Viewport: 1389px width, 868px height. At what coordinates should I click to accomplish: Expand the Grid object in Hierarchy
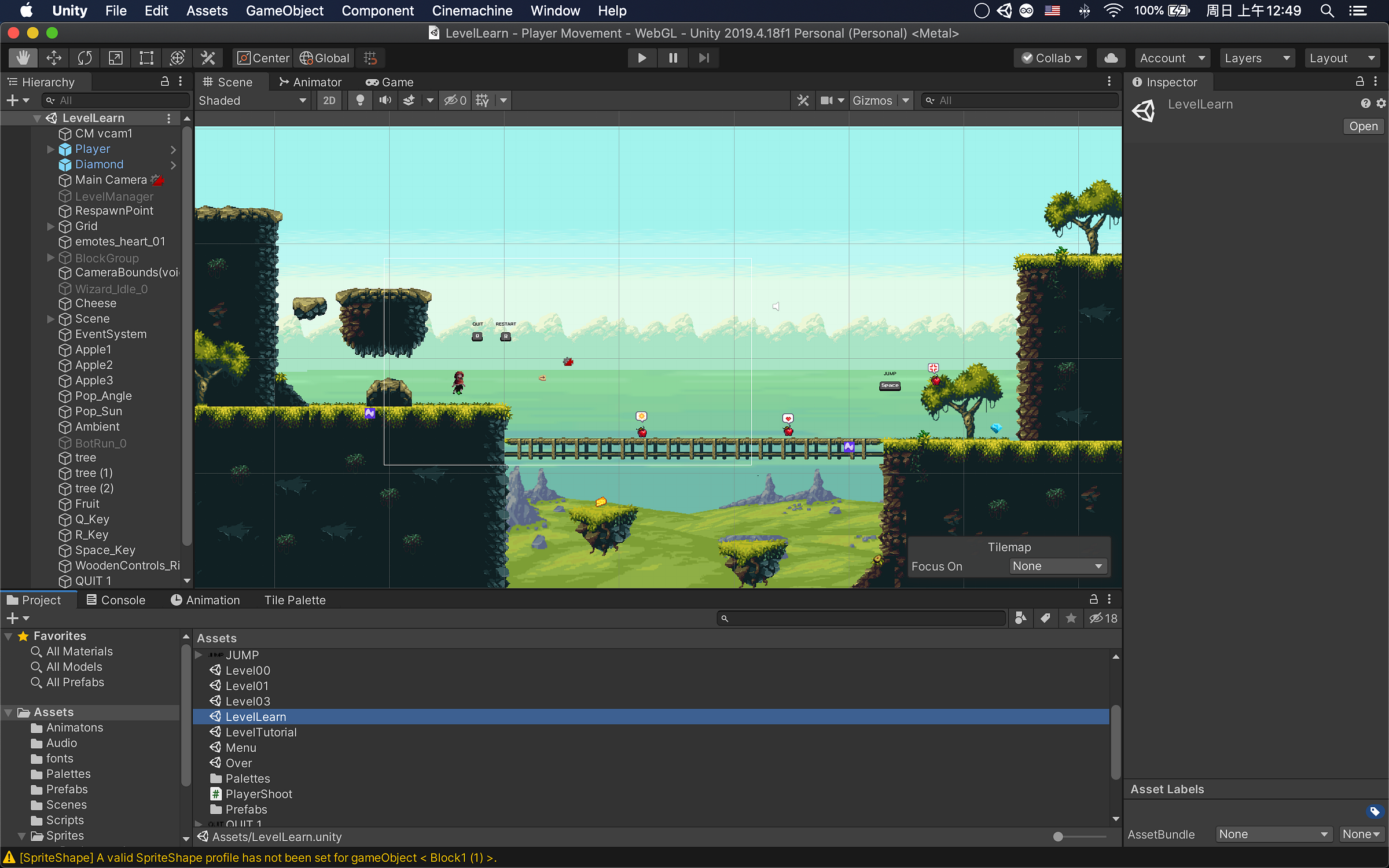pos(50,226)
